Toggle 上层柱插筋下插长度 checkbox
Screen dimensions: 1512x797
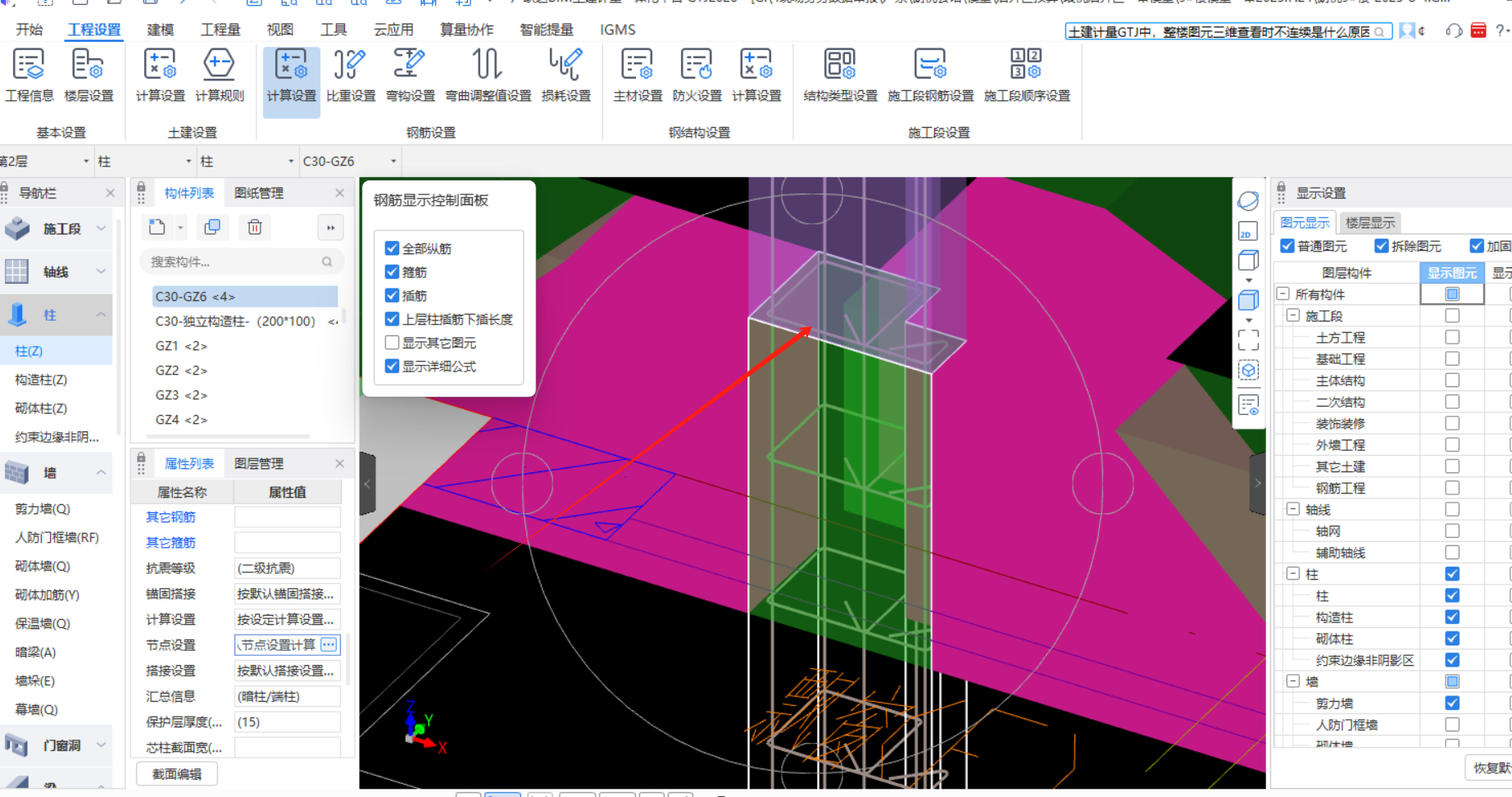pos(392,319)
